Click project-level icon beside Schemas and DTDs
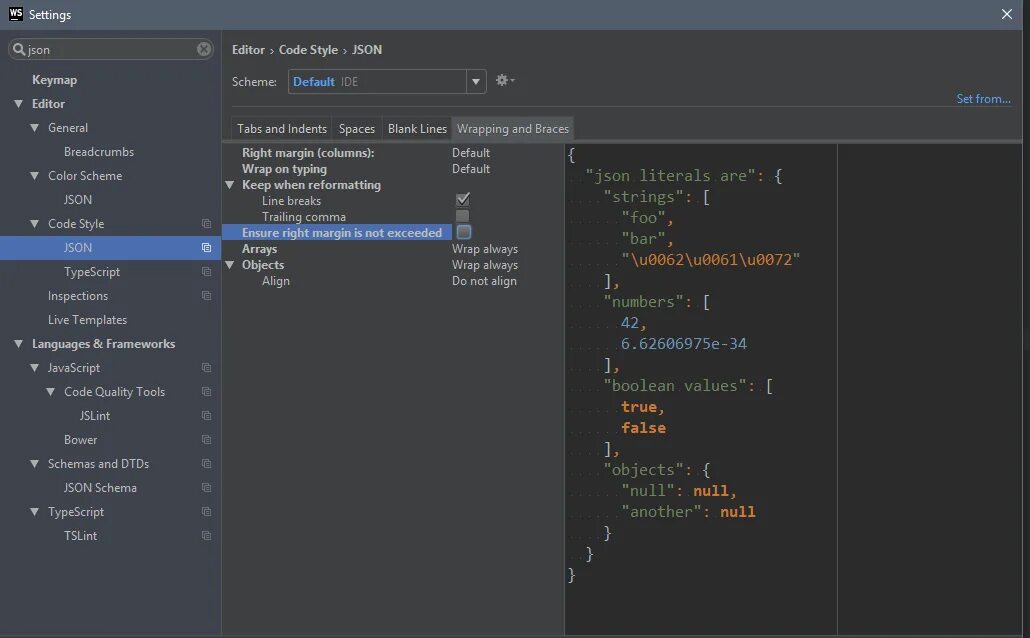 pyautogui.click(x=206, y=464)
